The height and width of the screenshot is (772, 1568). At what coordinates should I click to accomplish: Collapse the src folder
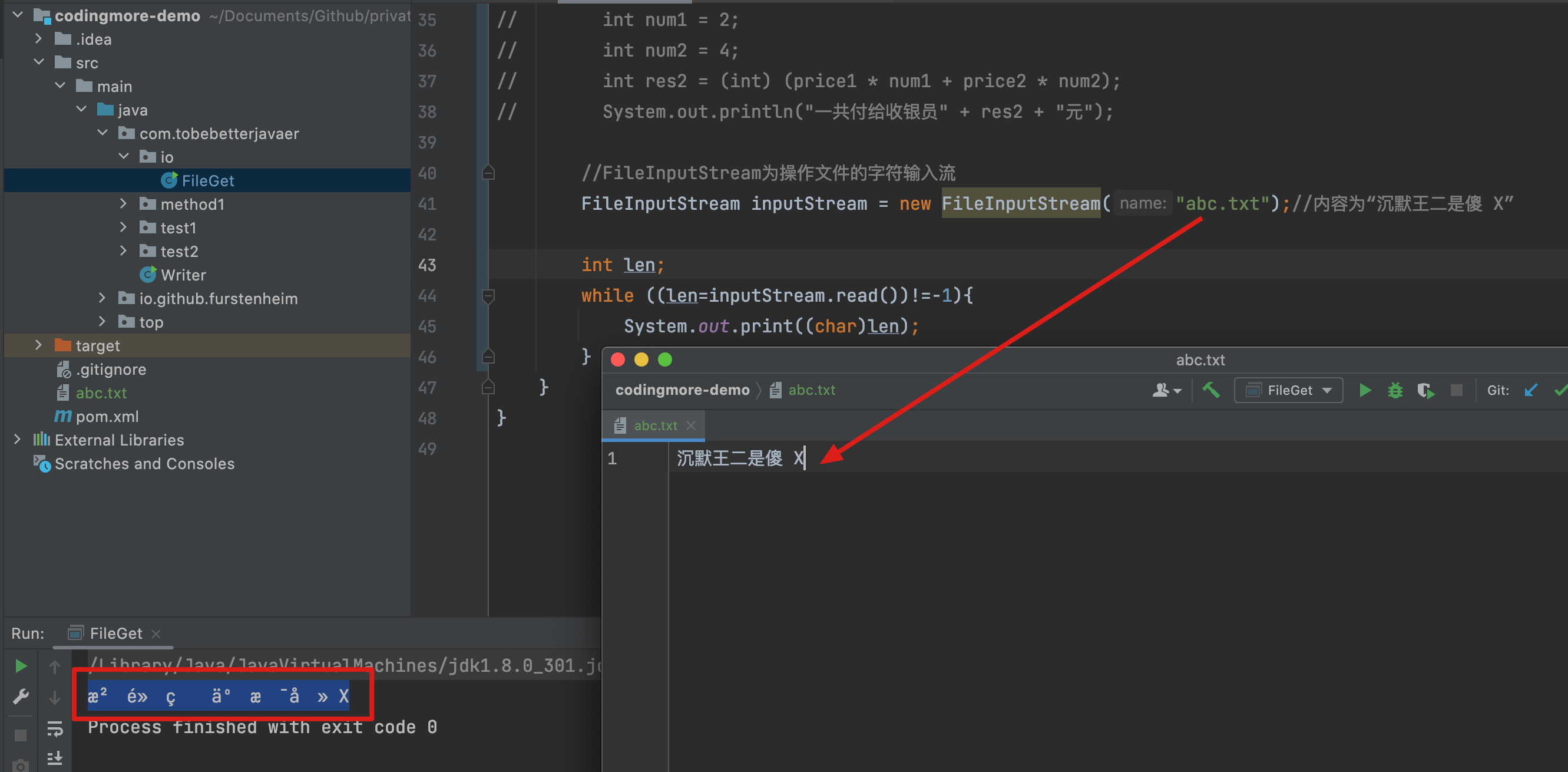pos(38,62)
